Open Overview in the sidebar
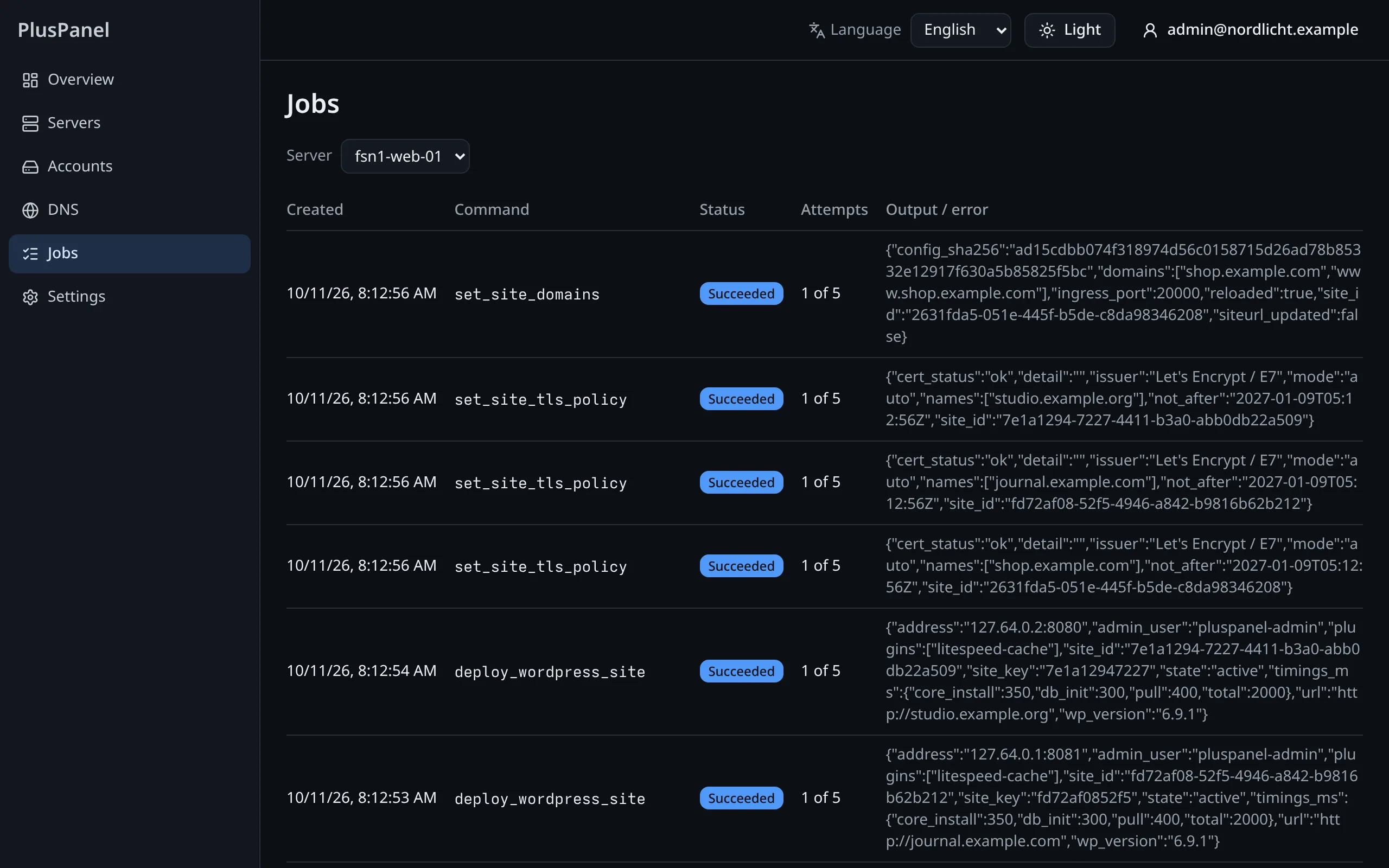 coord(130,80)
